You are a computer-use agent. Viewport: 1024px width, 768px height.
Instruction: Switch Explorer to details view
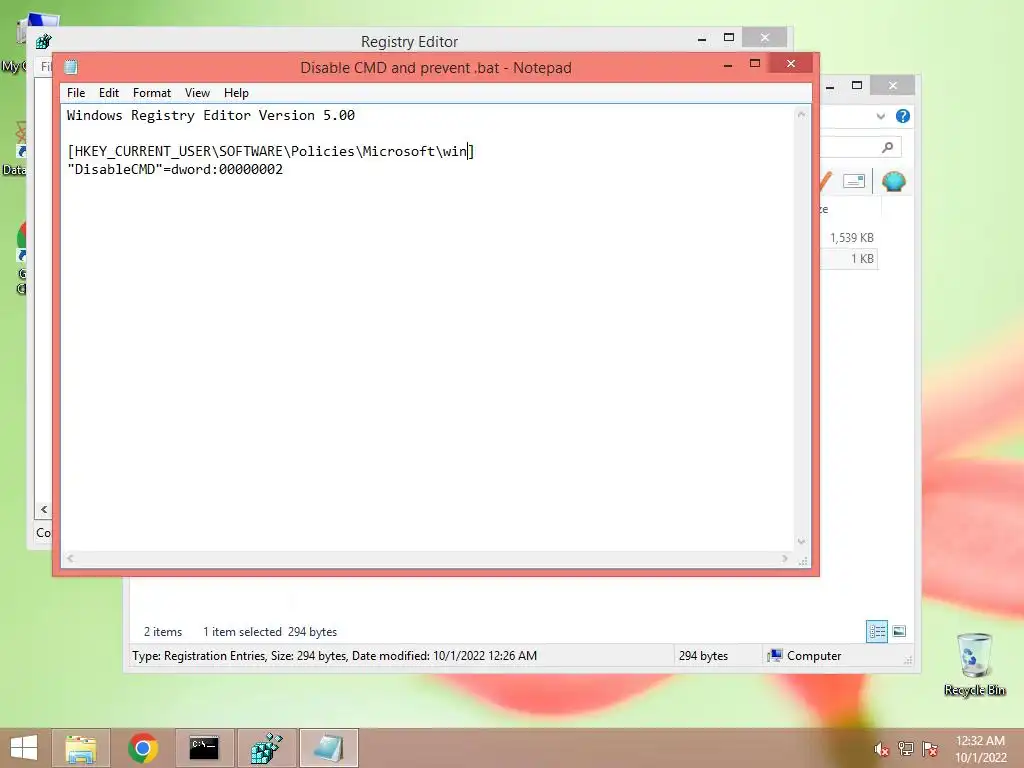click(876, 632)
